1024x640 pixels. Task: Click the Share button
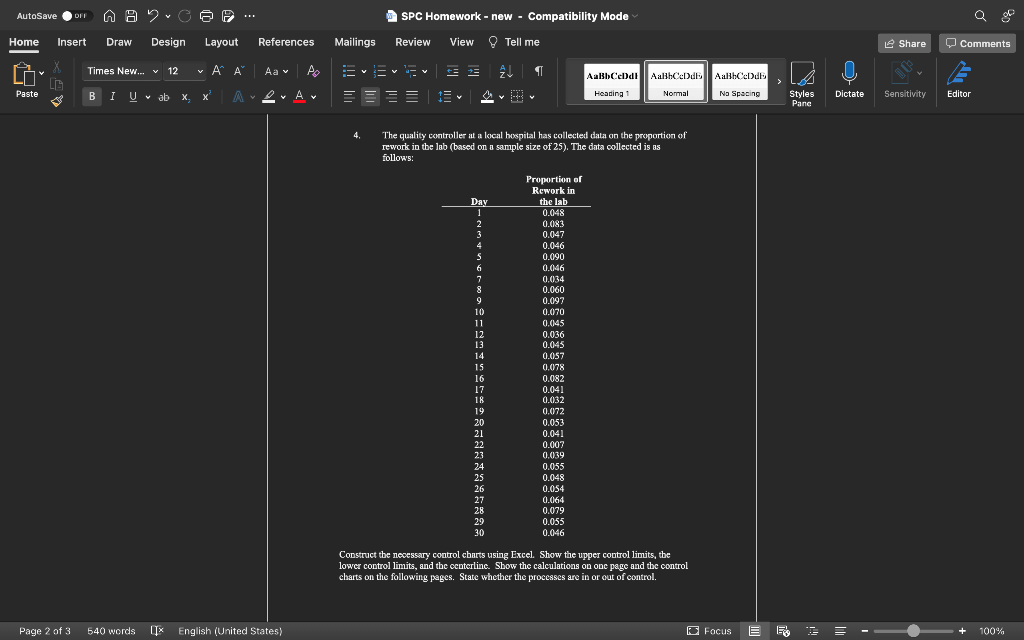[903, 43]
